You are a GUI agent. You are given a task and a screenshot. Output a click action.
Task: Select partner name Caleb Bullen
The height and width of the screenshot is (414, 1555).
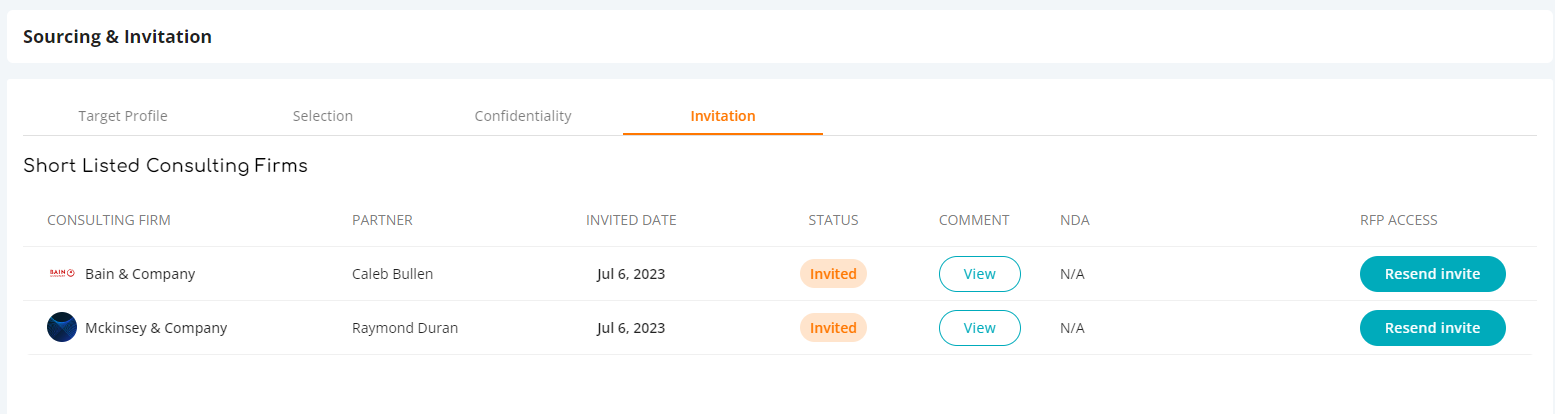[x=393, y=274]
